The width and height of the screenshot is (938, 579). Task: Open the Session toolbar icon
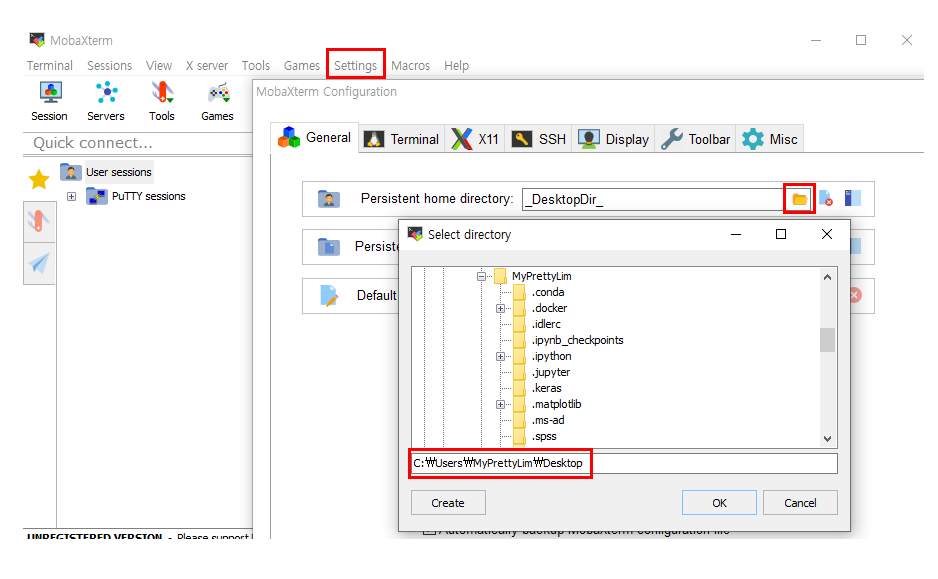point(50,102)
